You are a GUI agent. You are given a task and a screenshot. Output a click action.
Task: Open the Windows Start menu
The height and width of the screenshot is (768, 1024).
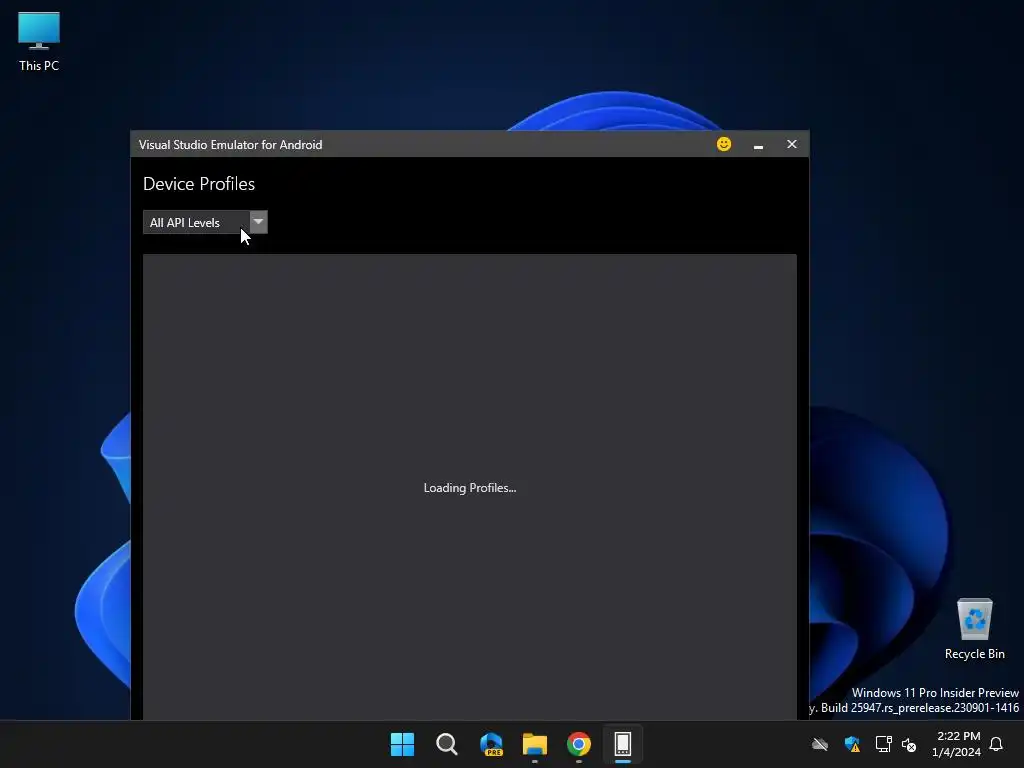click(402, 744)
